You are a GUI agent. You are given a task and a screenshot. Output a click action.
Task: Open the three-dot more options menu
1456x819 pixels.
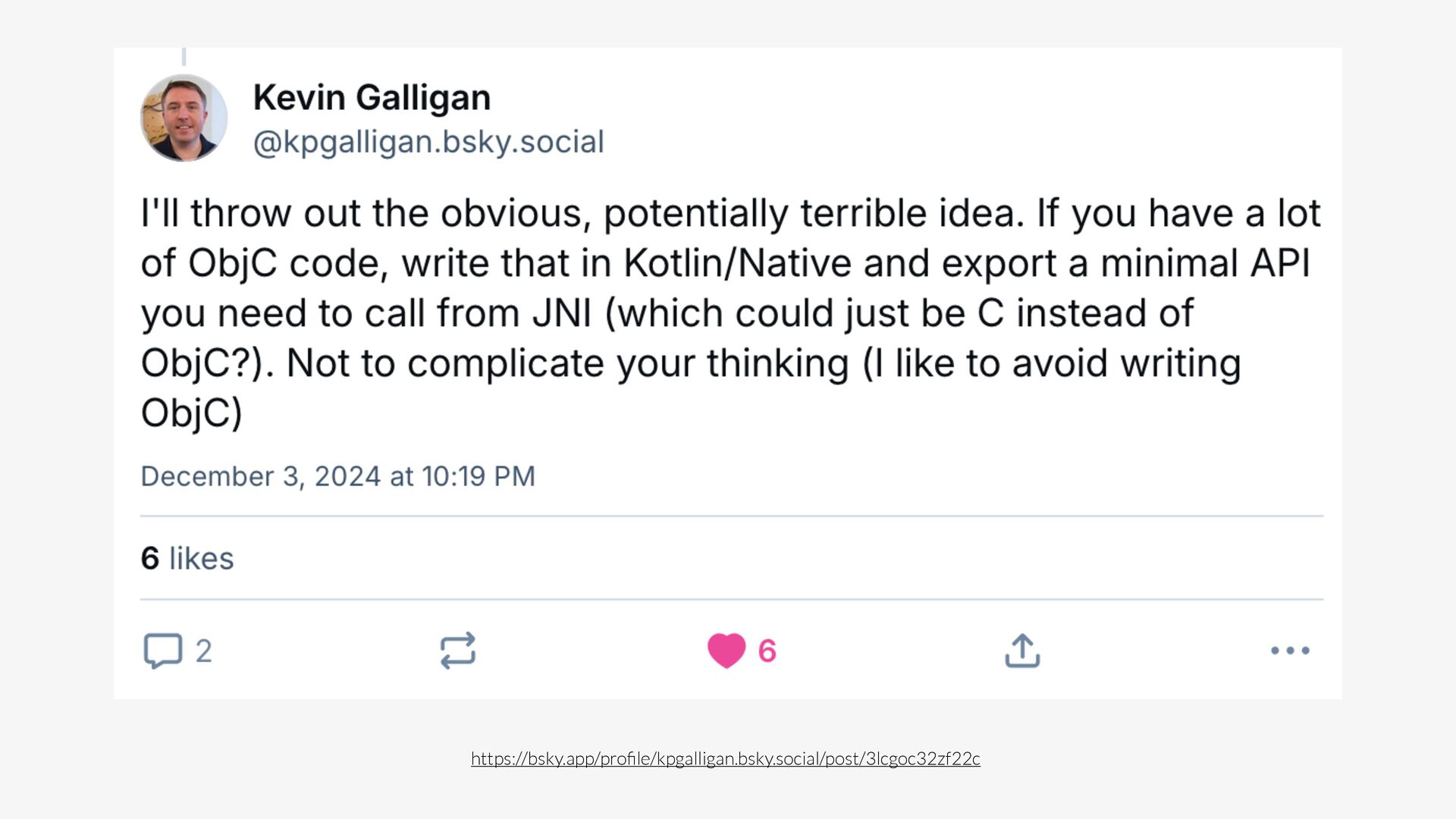[x=1290, y=651]
